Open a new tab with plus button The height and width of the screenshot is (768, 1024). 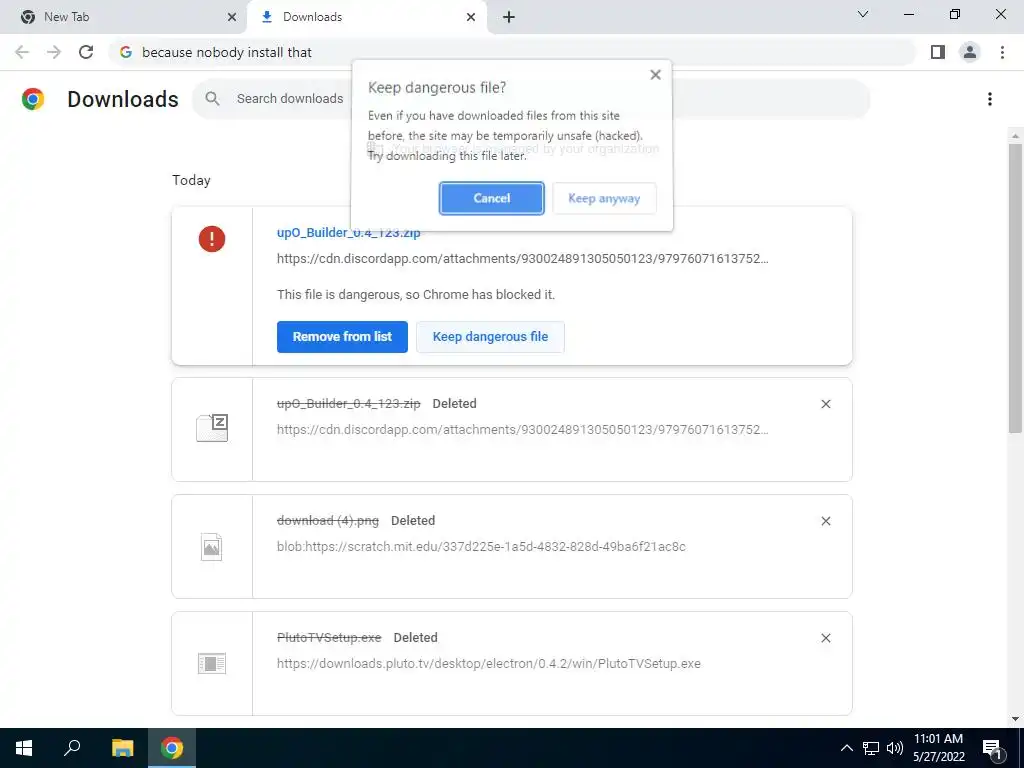click(x=509, y=18)
